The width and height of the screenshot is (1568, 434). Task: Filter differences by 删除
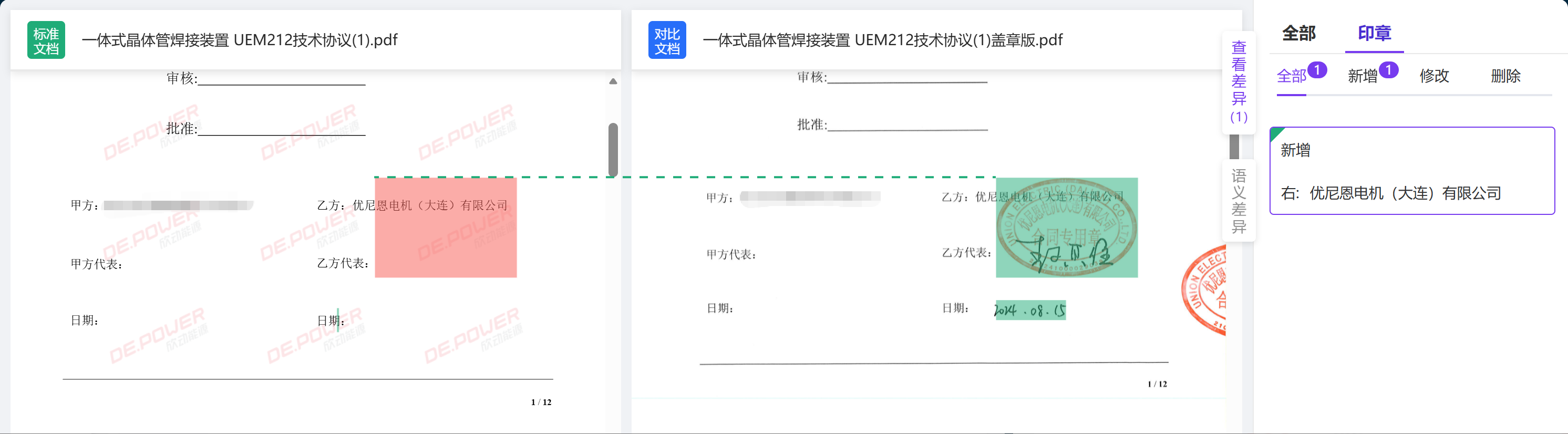click(x=1505, y=76)
